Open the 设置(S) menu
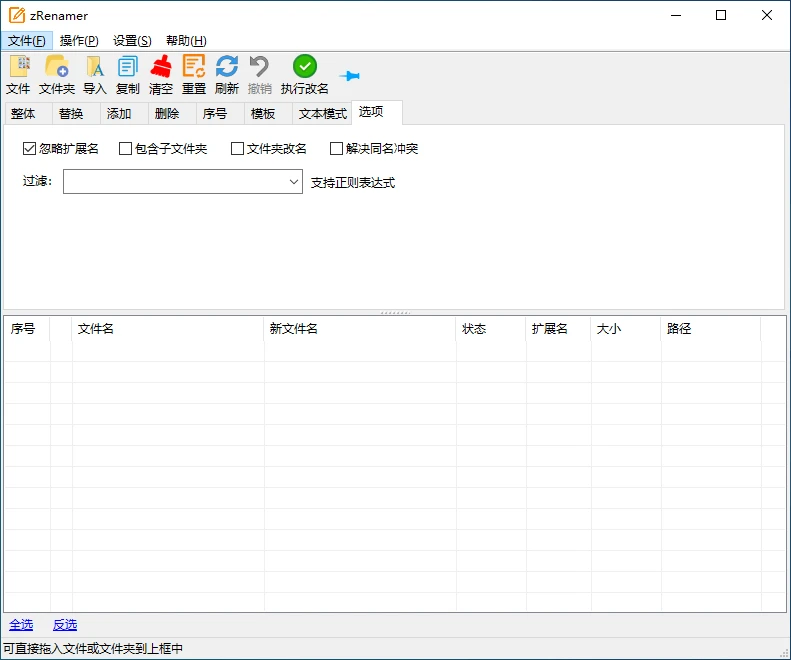Viewport: 791px width, 660px height. point(132,41)
